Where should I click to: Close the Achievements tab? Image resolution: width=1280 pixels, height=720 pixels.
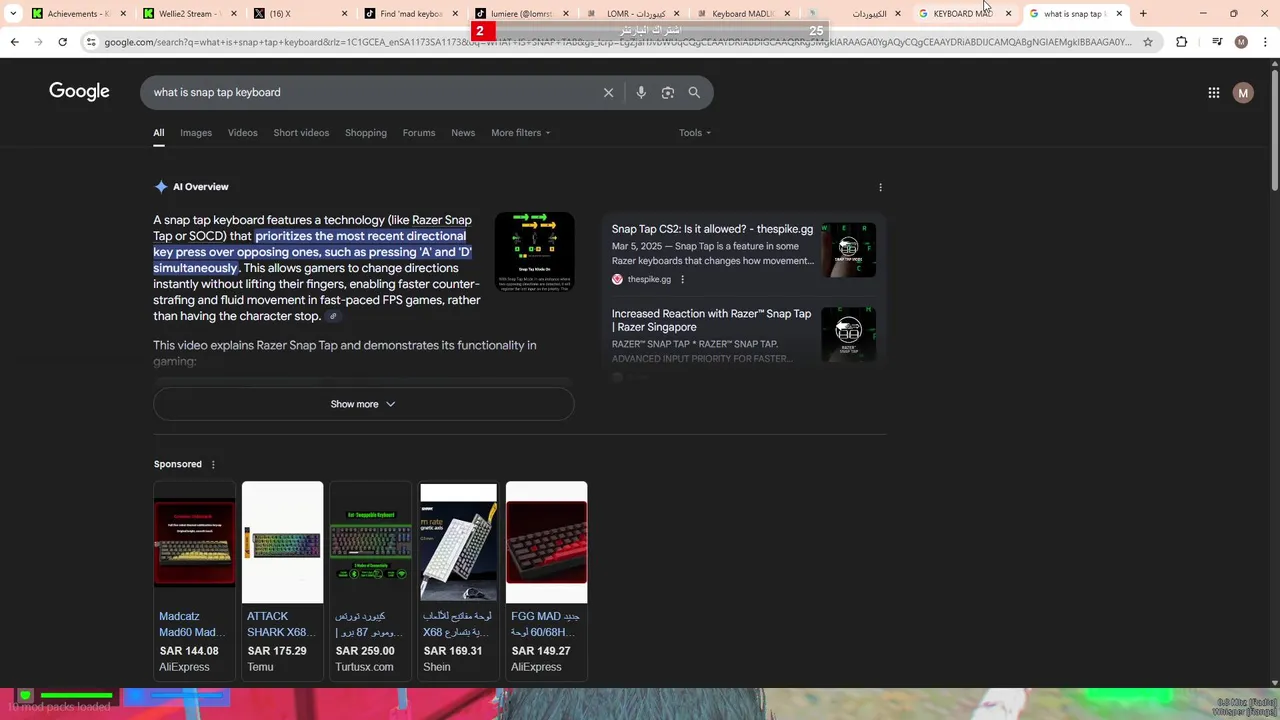coord(124,14)
